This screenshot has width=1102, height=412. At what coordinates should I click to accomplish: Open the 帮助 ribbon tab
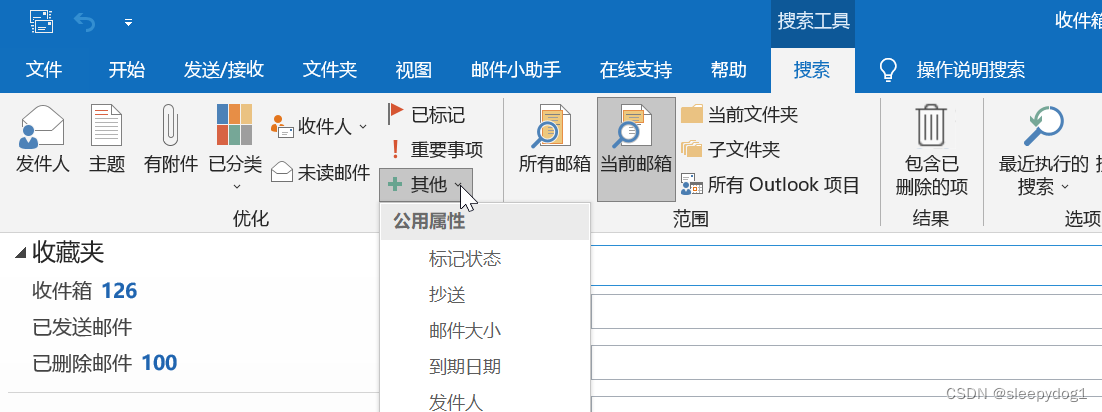[729, 70]
